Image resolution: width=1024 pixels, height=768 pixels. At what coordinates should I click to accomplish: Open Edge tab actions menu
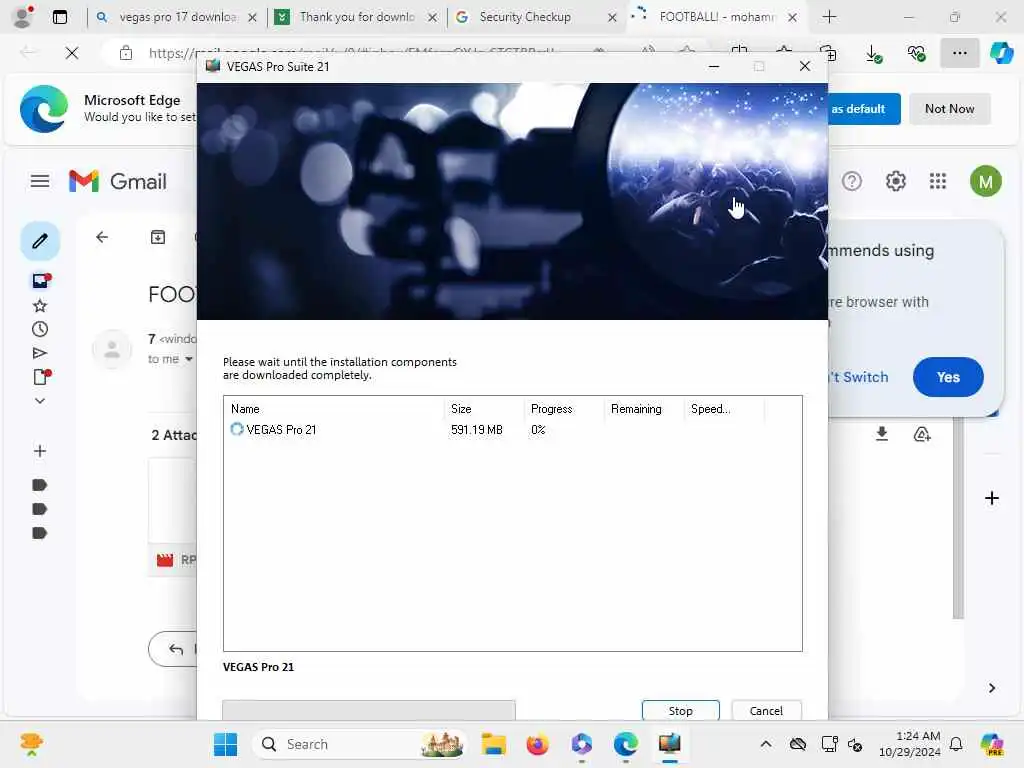pos(59,17)
